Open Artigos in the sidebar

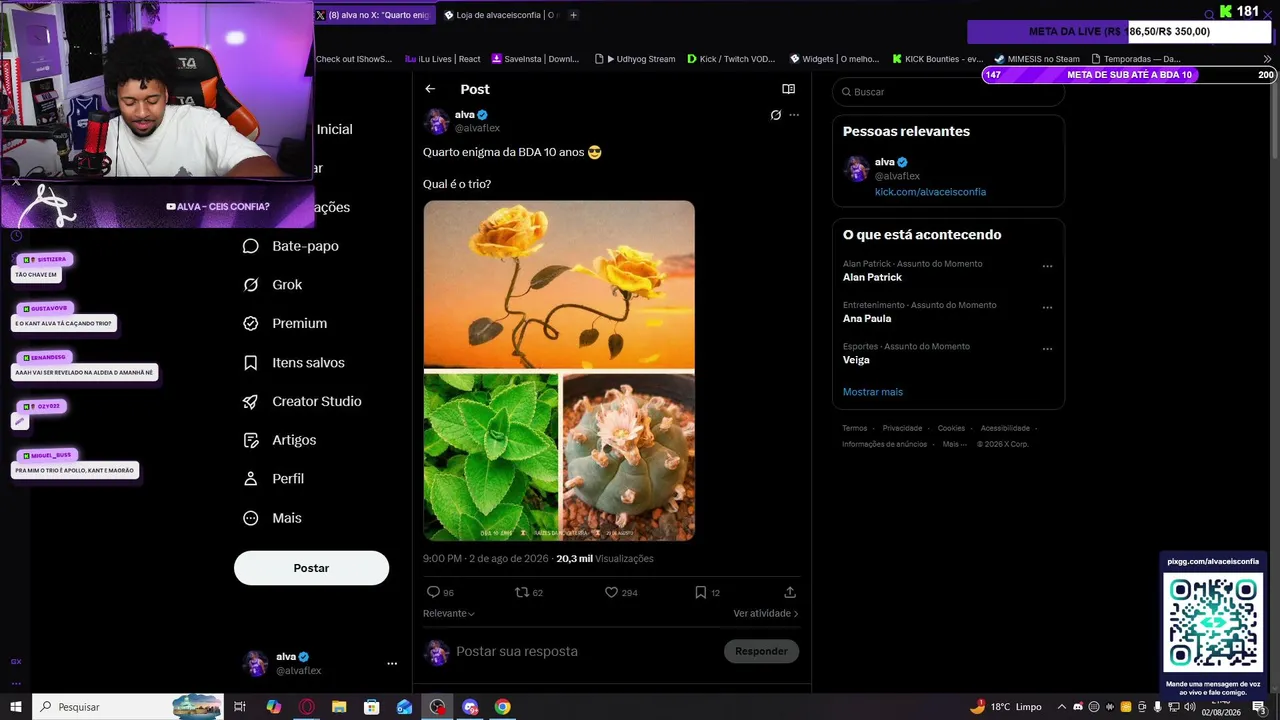click(280, 440)
